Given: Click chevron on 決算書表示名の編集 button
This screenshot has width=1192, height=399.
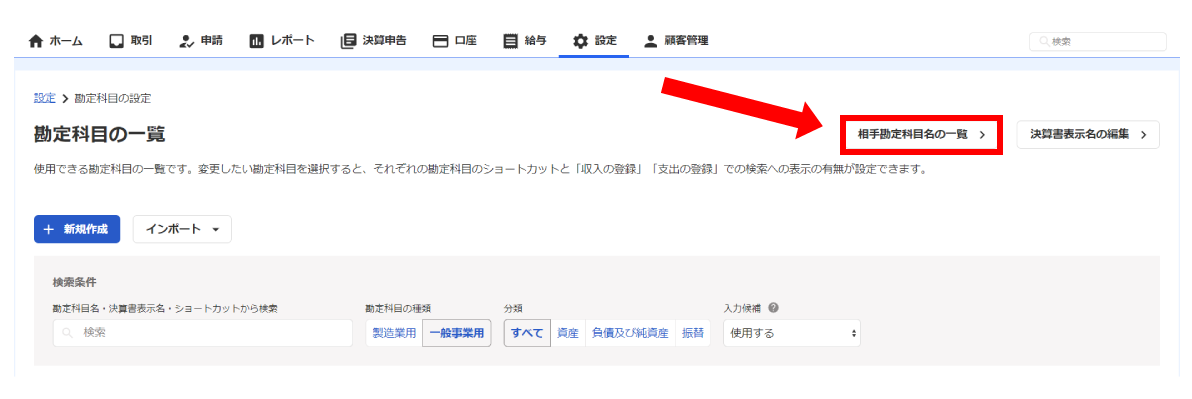Looking at the screenshot, I should (x=1144, y=135).
